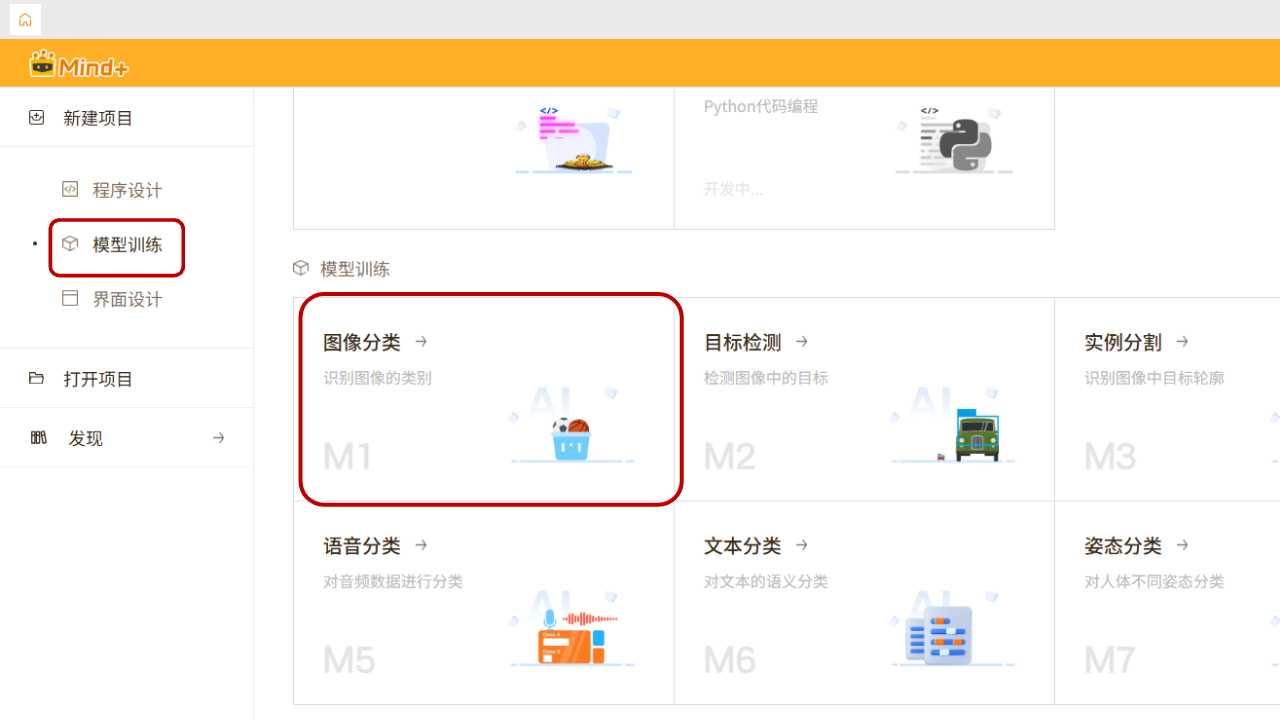This screenshot has width=1280, height=720.
Task: Select 程序设计 in the sidebar
Action: click(x=127, y=190)
